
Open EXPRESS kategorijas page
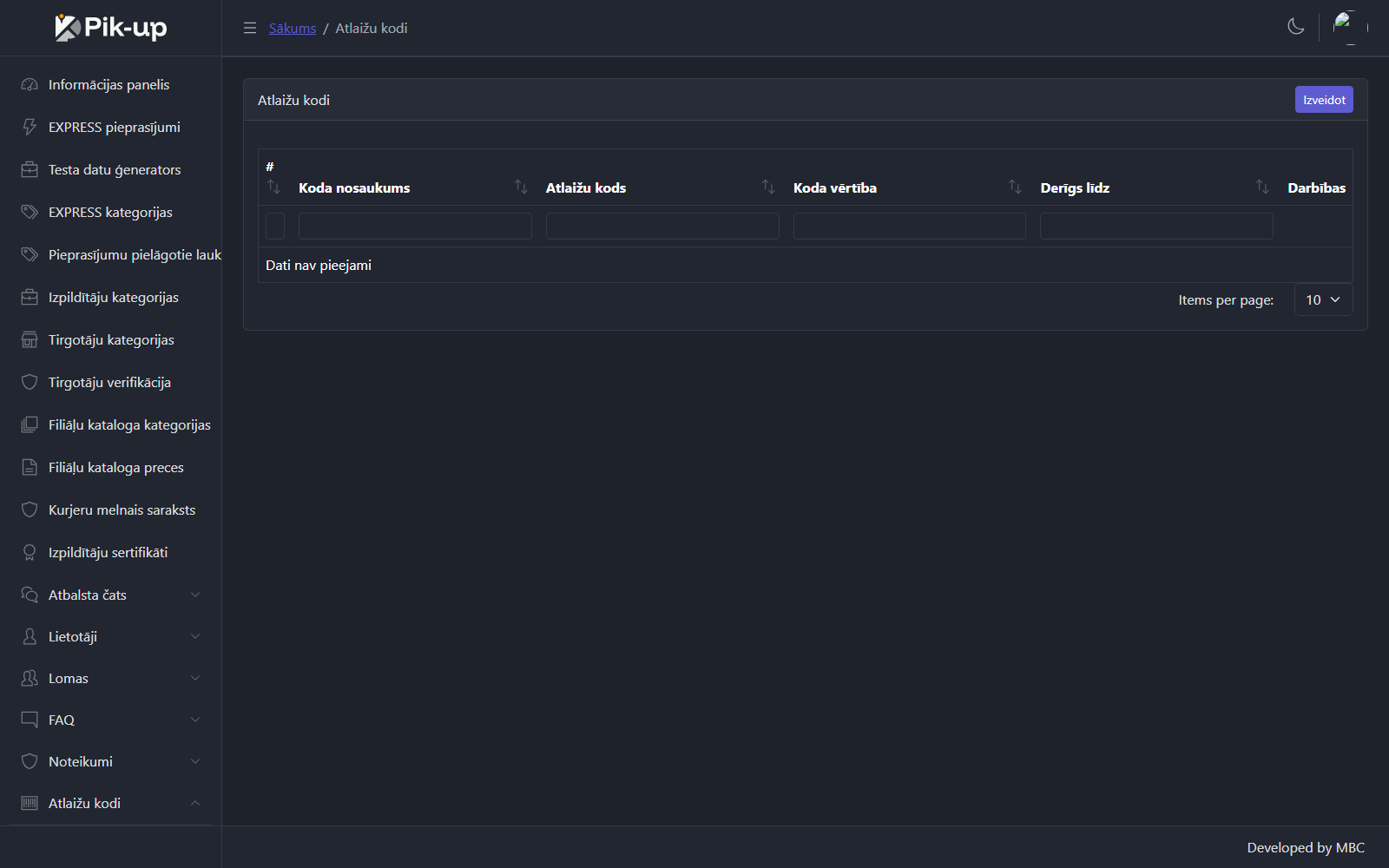111,212
